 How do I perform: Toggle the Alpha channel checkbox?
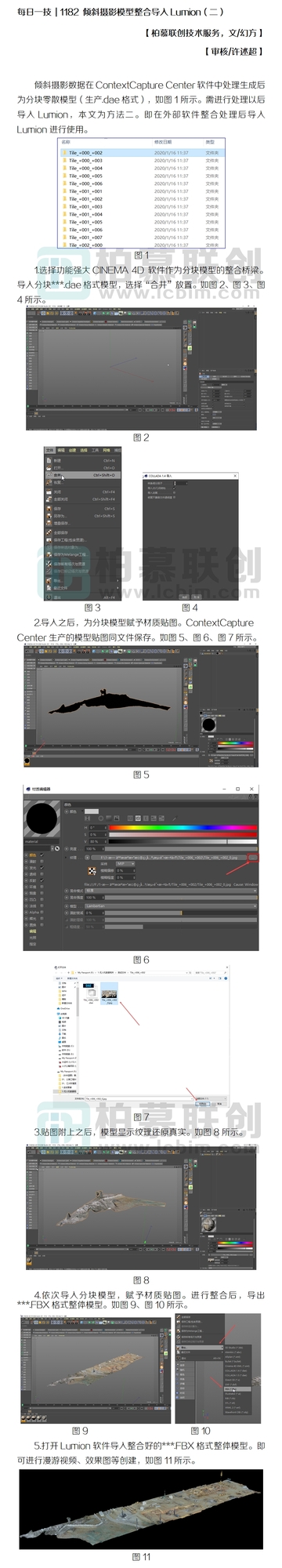(42, 913)
